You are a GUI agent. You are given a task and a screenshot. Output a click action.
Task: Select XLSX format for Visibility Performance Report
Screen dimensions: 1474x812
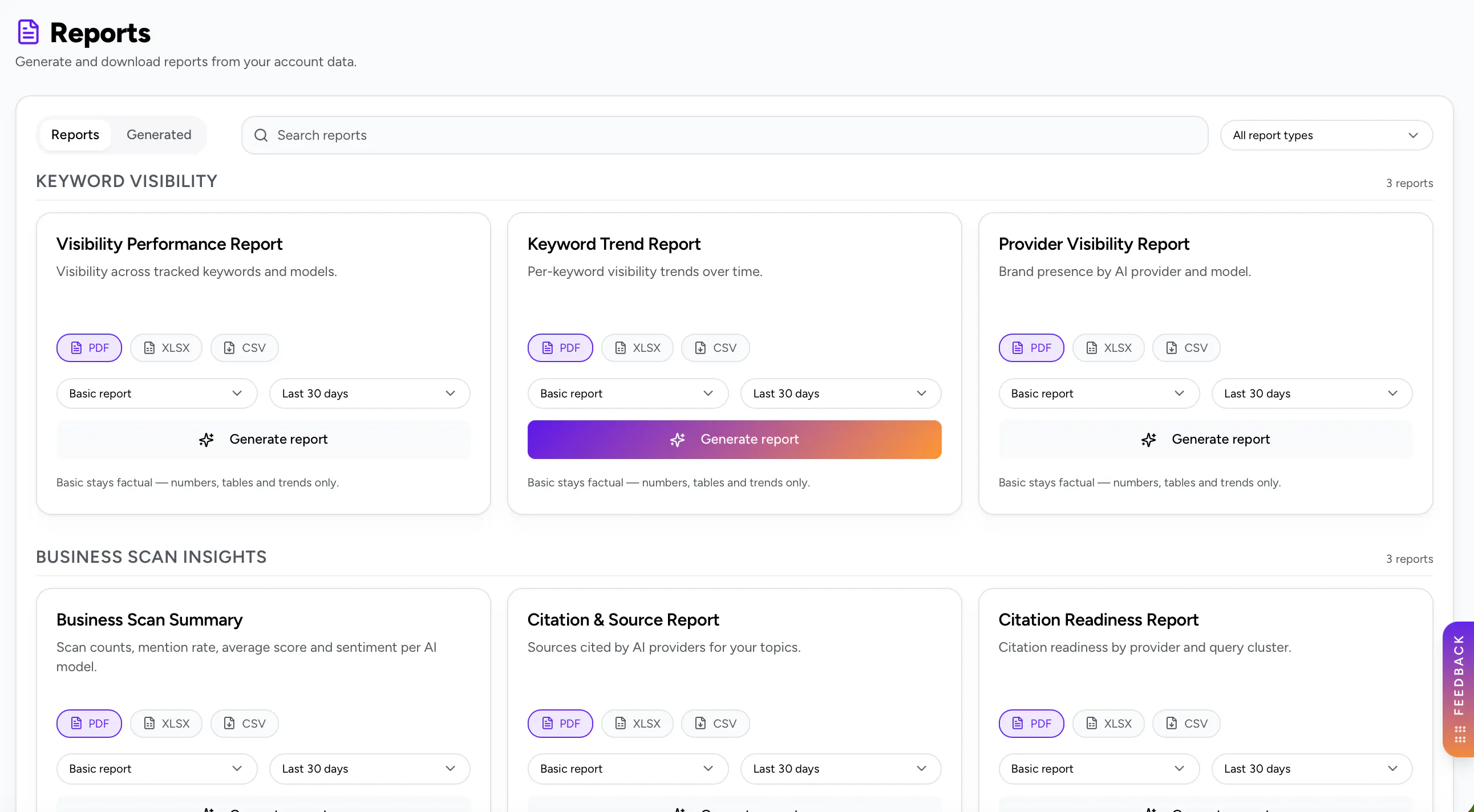166,348
